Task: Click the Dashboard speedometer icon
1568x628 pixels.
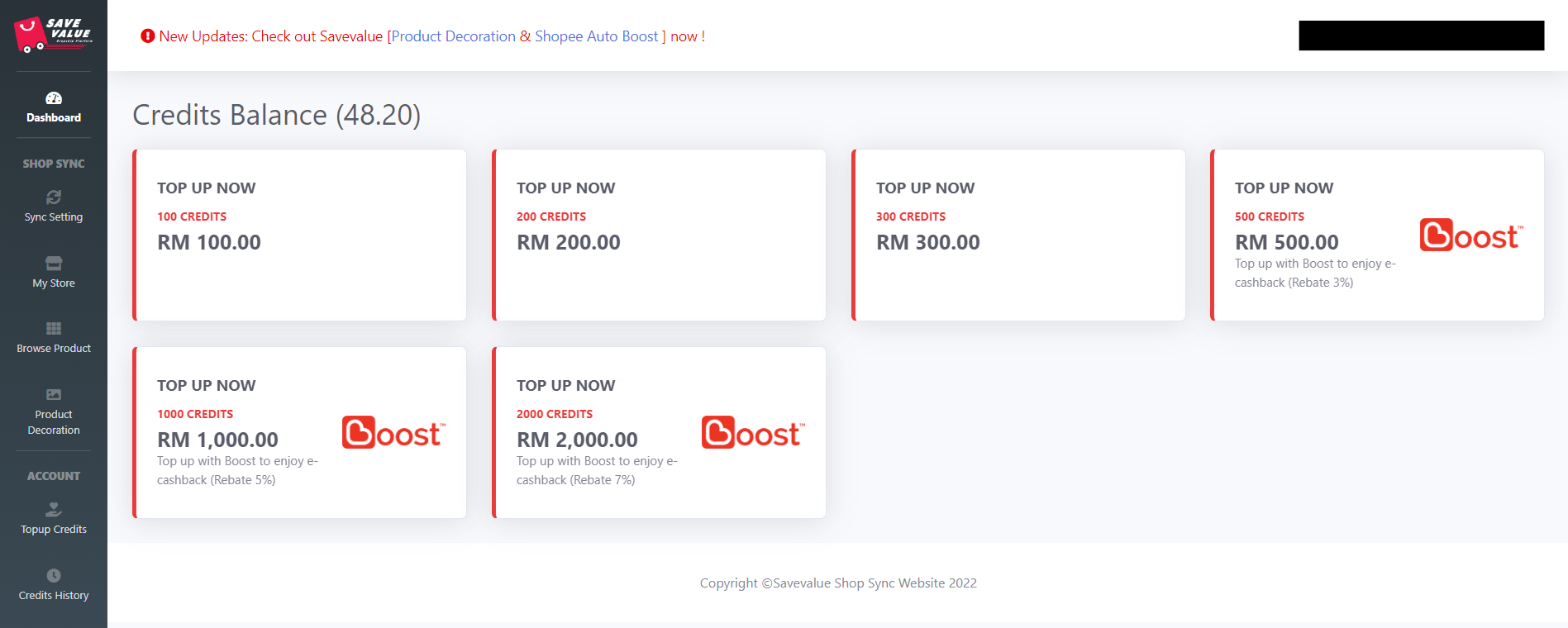Action: point(54,98)
